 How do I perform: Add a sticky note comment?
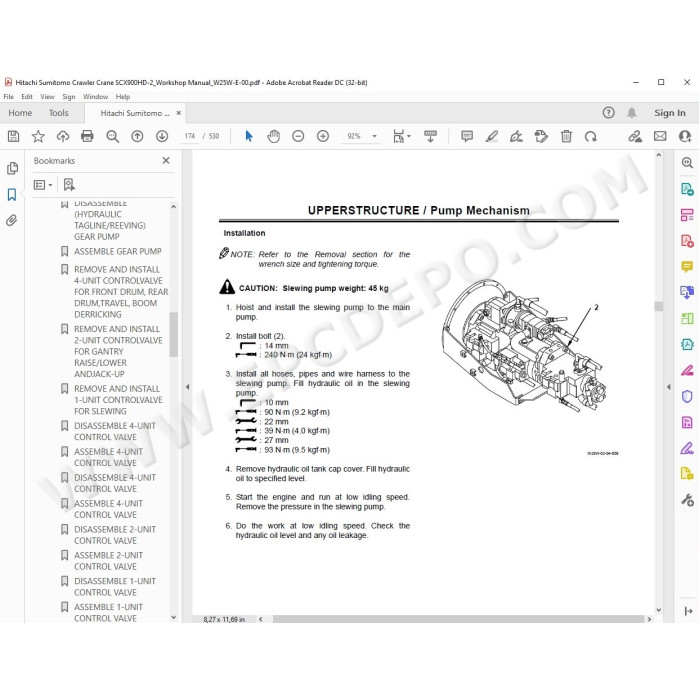(x=467, y=136)
